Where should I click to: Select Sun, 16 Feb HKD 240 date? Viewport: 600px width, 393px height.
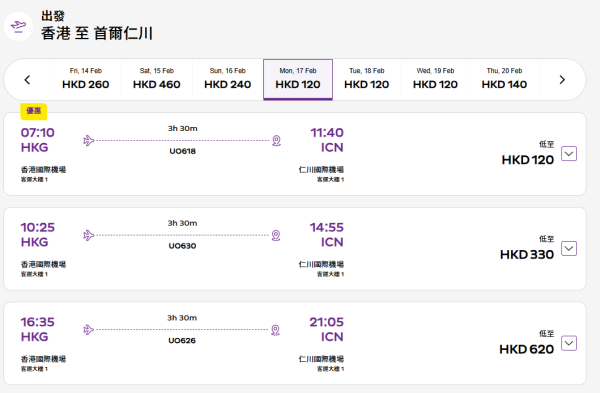click(228, 80)
